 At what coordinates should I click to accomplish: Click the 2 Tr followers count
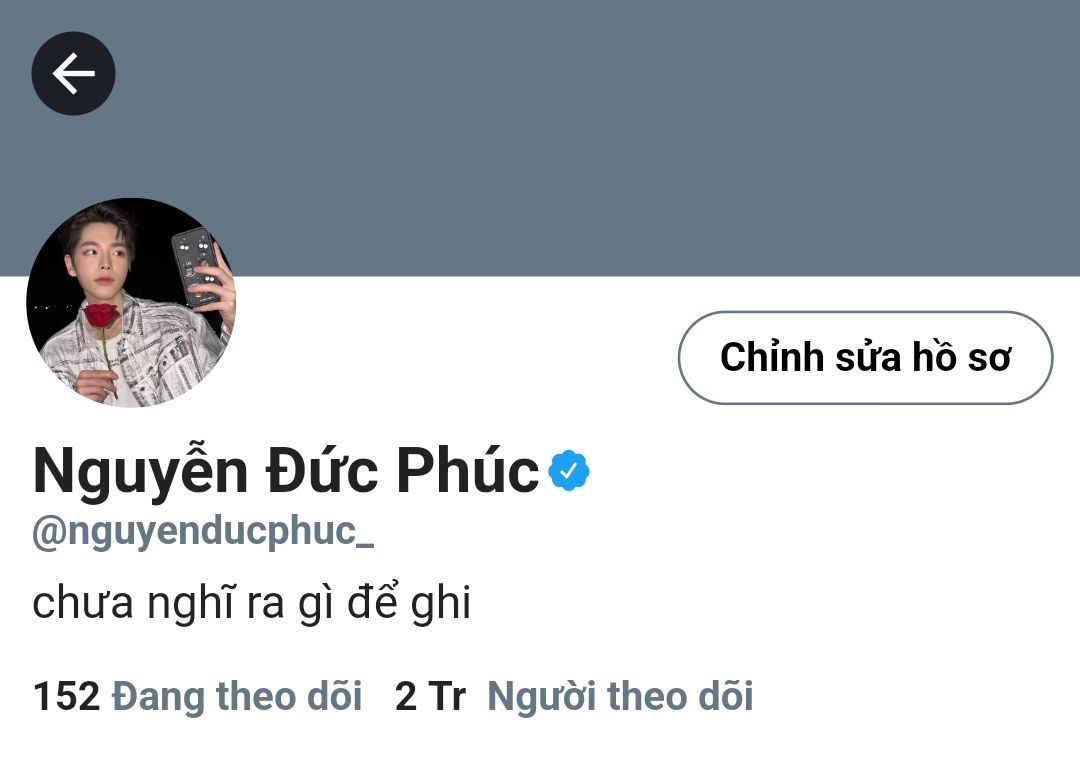430,696
